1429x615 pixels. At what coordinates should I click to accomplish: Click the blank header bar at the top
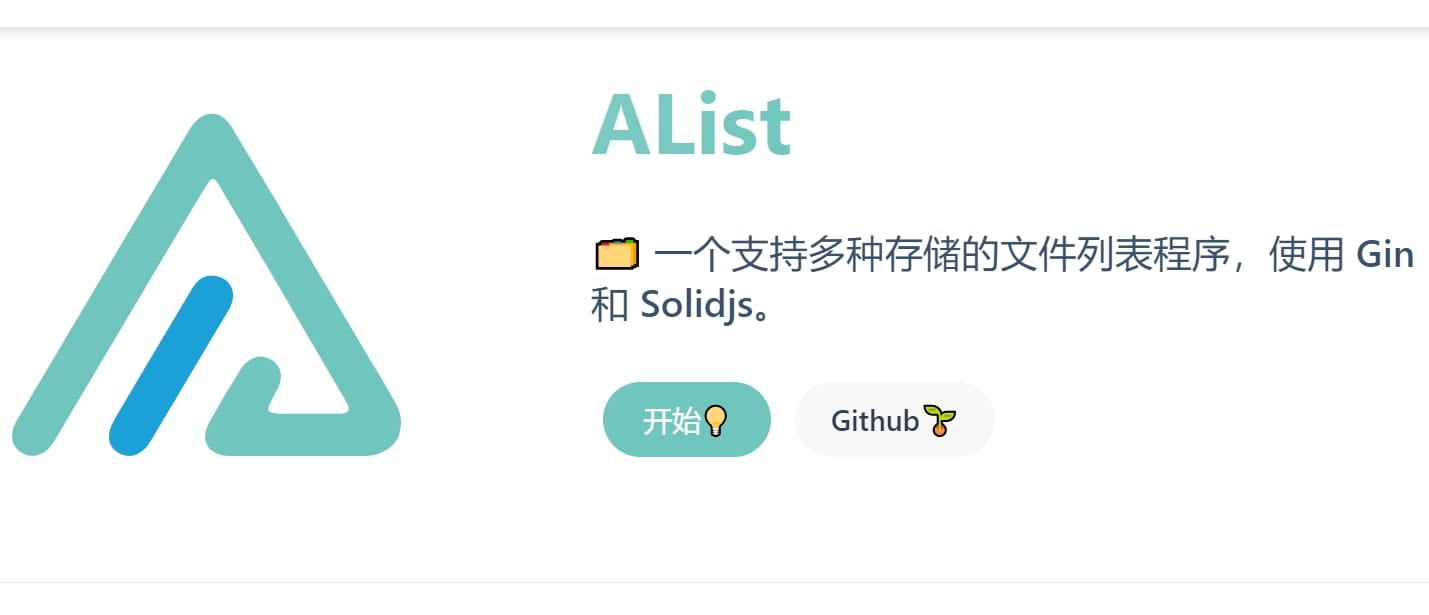coord(714,13)
